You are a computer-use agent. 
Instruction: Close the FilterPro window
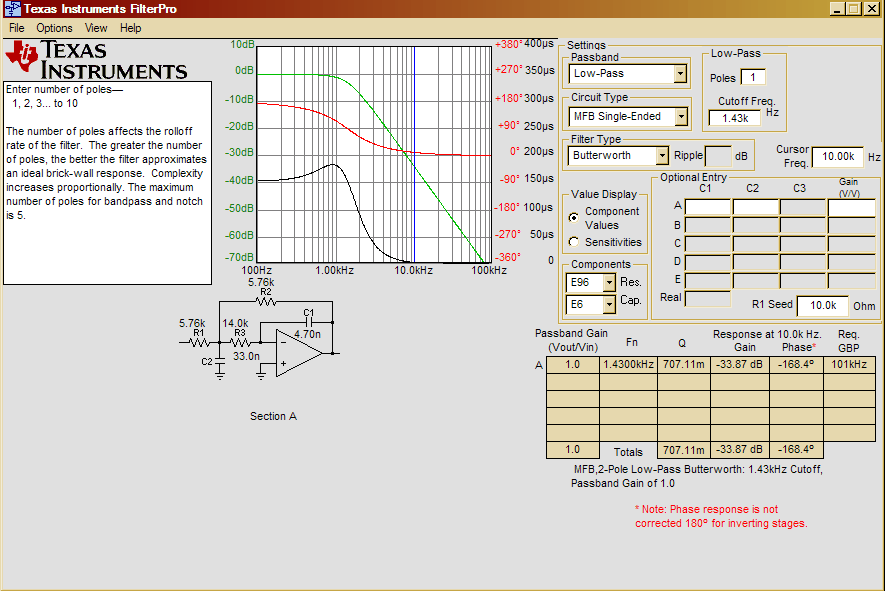[x=871, y=8]
